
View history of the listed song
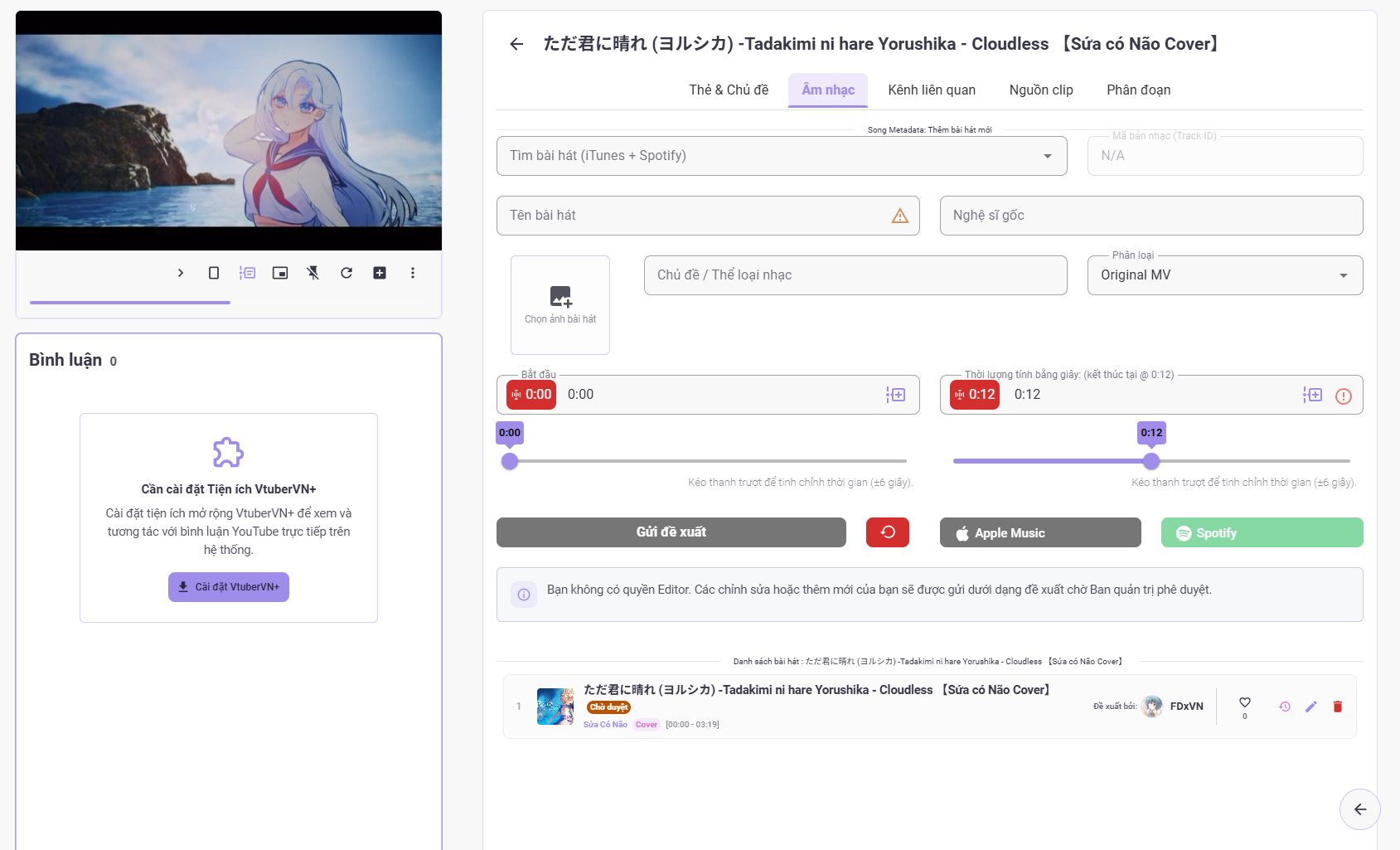(1285, 707)
